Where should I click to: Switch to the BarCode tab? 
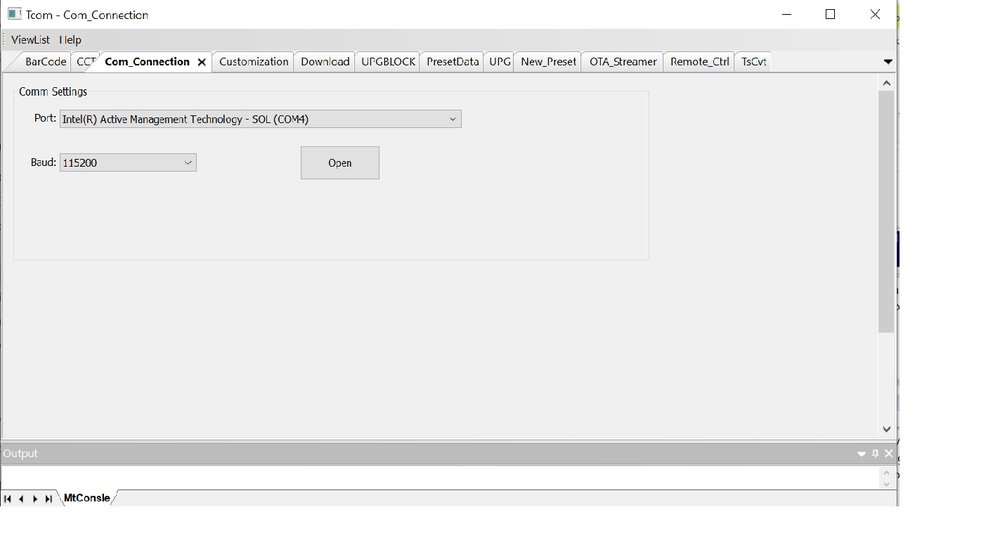[45, 62]
